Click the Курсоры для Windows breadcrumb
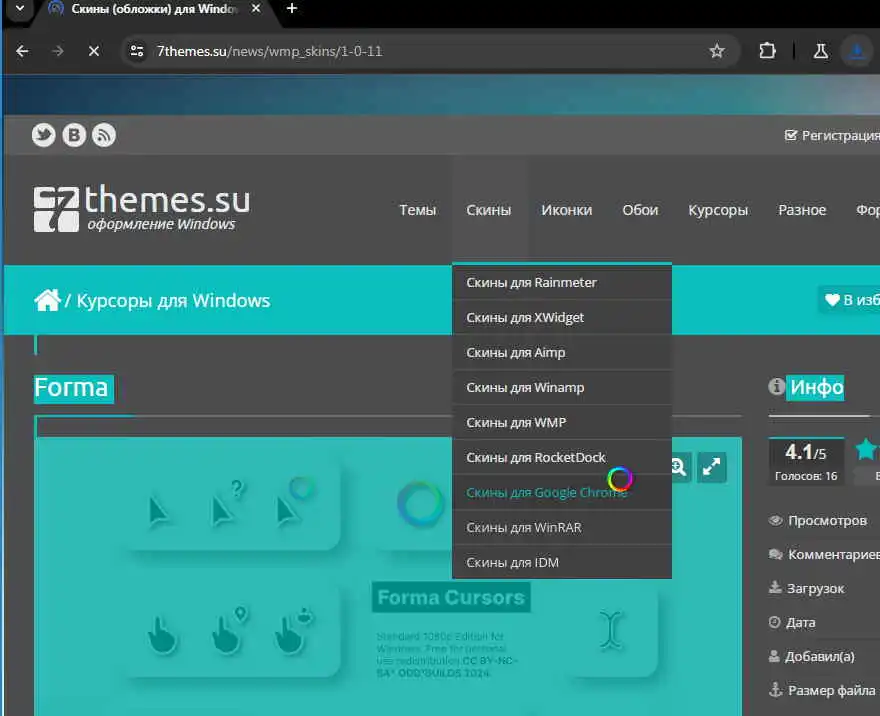Viewport: 880px width, 716px height. 173,301
